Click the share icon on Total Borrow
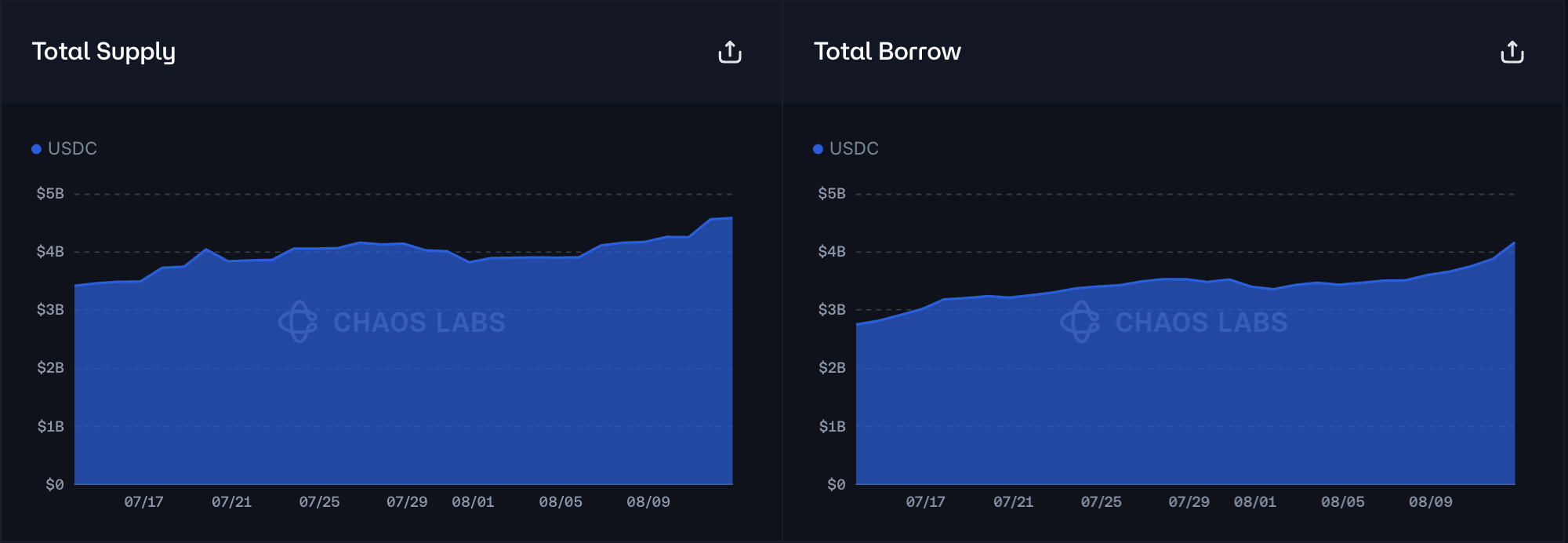Screen dimensions: 1568x543 pyautogui.click(x=1512, y=53)
